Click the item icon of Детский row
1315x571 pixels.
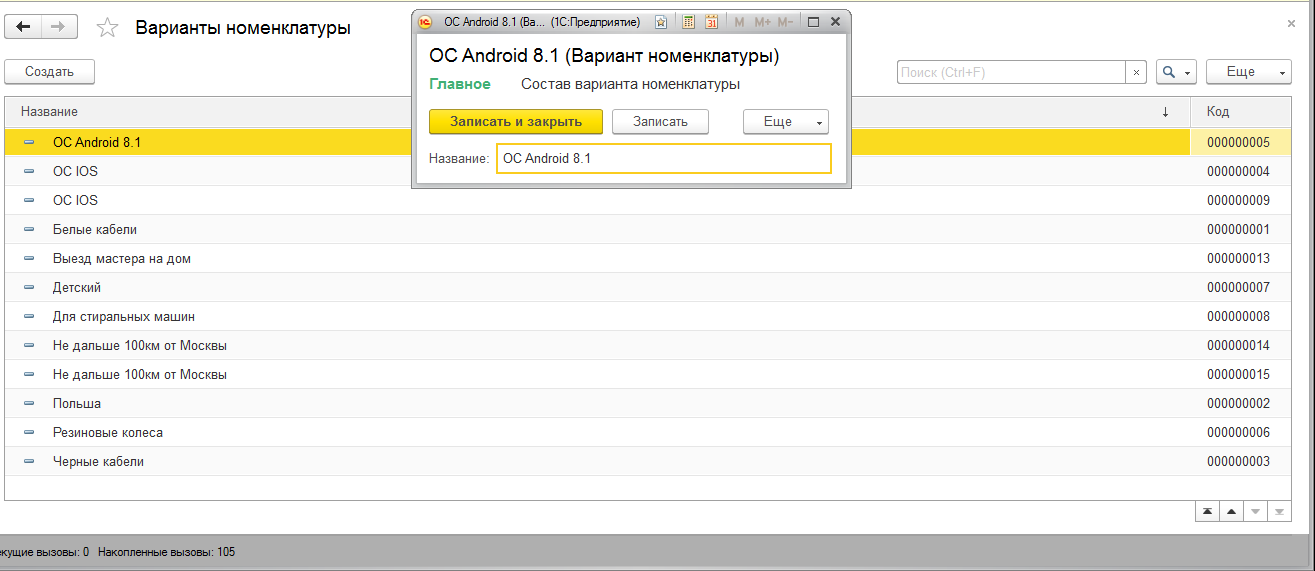(29, 287)
